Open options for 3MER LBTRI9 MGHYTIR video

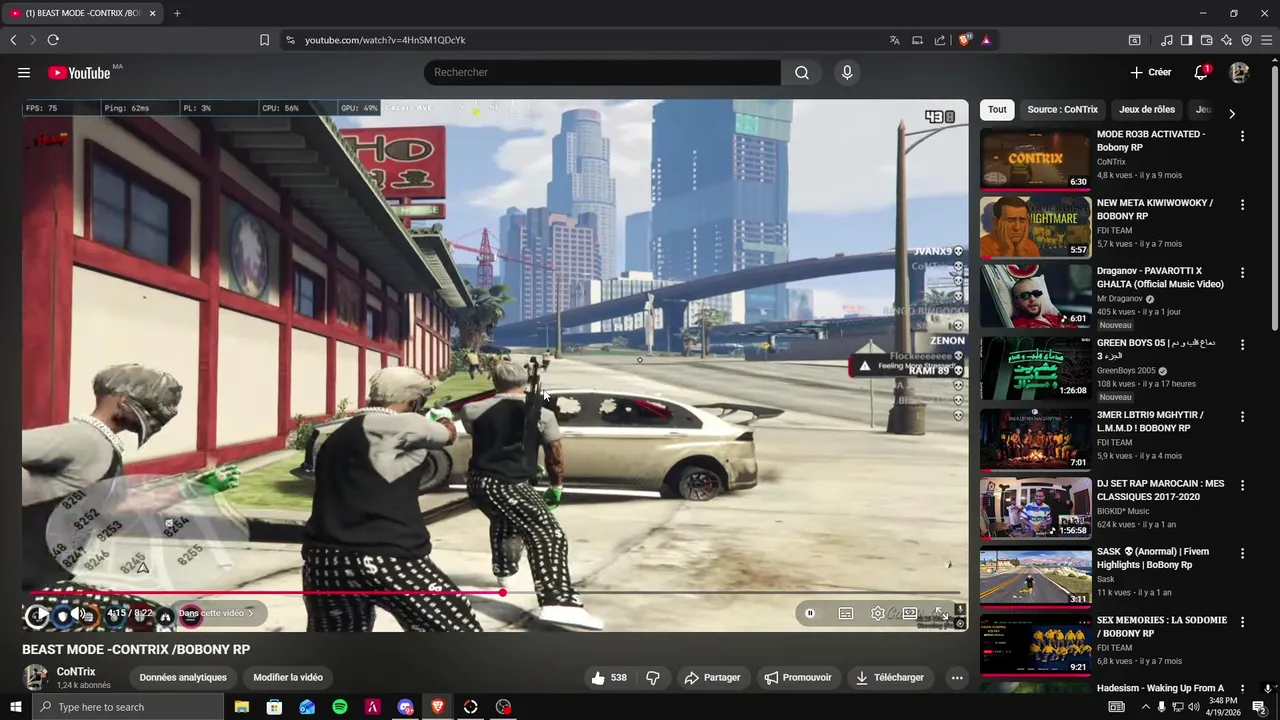(x=1242, y=417)
